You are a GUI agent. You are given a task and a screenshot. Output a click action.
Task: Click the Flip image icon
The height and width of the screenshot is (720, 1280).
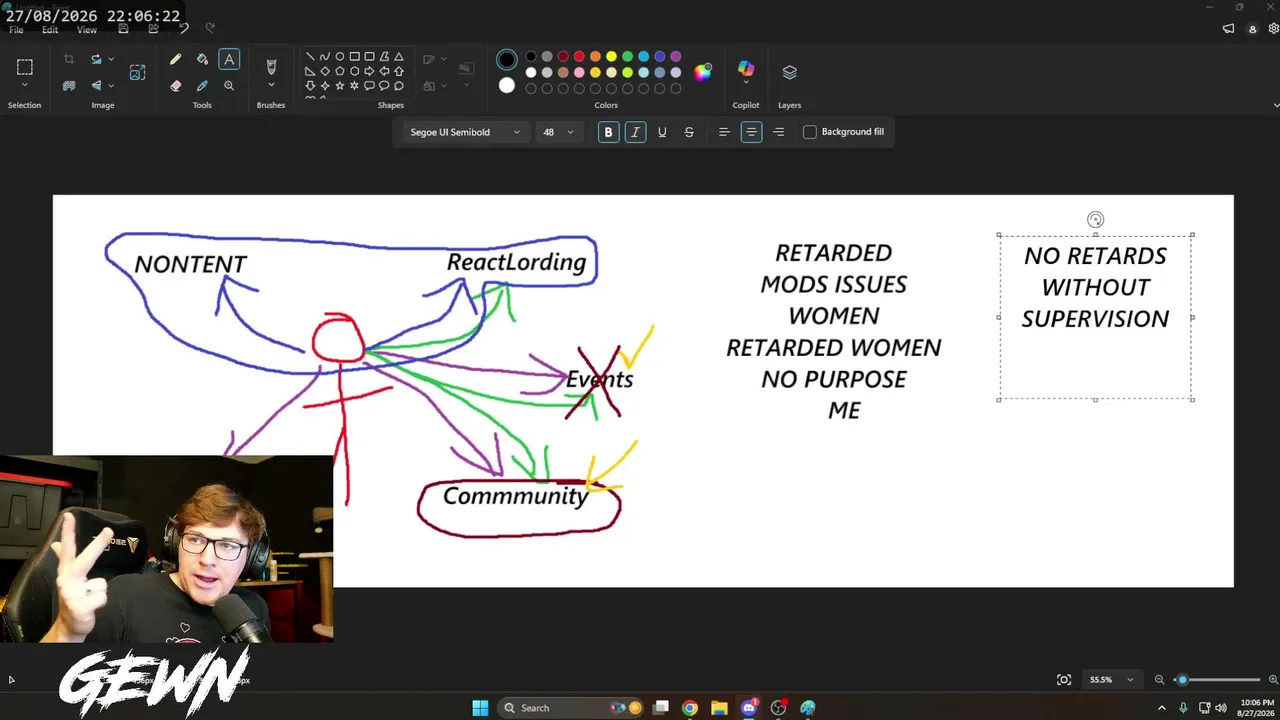coord(96,86)
